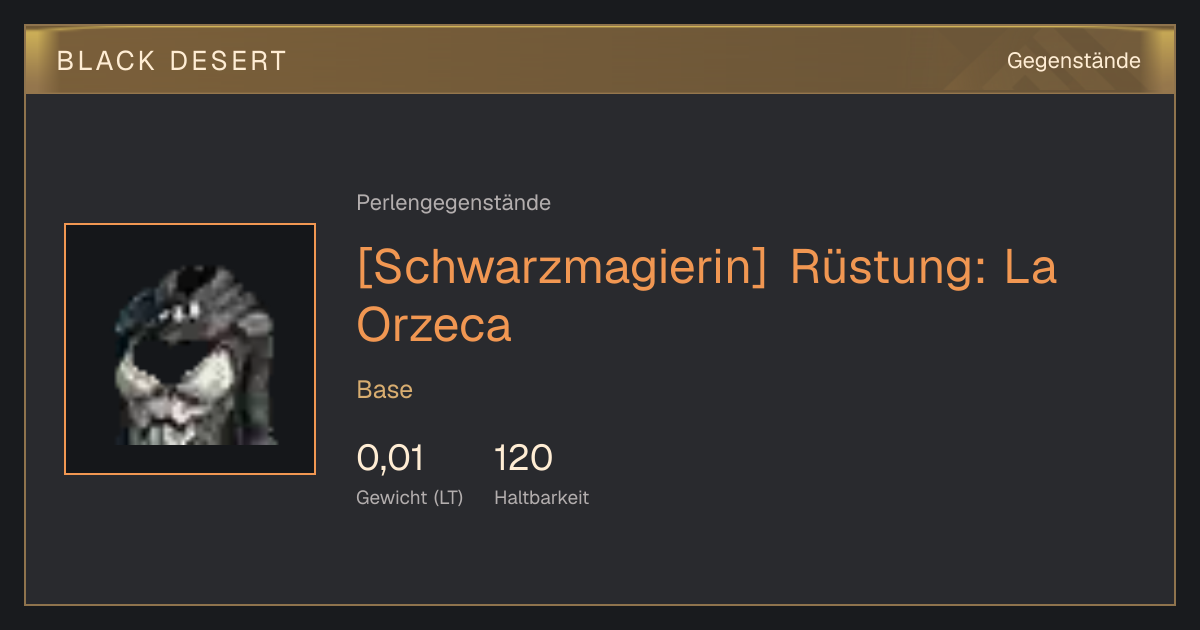The image size is (1200, 630).
Task: Click the BLACK DESERT logo text
Action: click(172, 61)
